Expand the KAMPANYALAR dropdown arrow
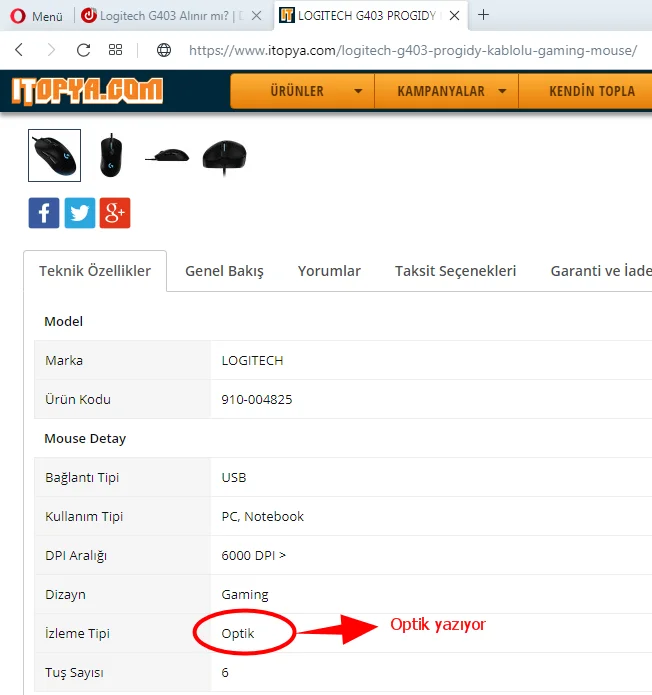Viewport: 652px width, 695px height. point(502,91)
